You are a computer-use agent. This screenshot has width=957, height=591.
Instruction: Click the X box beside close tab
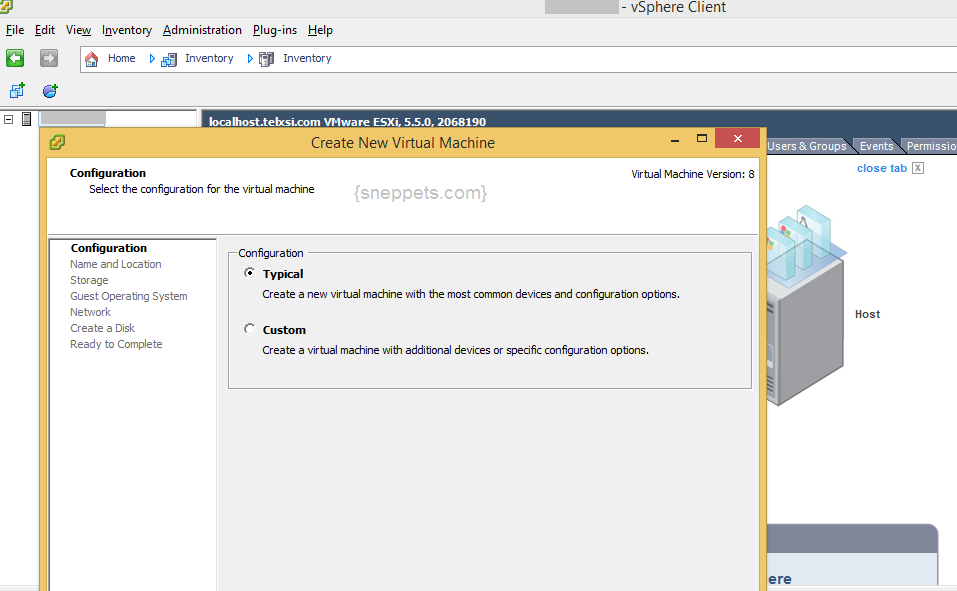click(x=918, y=168)
